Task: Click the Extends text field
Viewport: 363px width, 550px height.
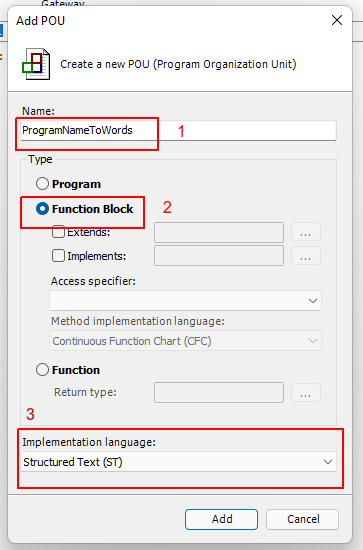Action: pyautogui.click(x=219, y=232)
